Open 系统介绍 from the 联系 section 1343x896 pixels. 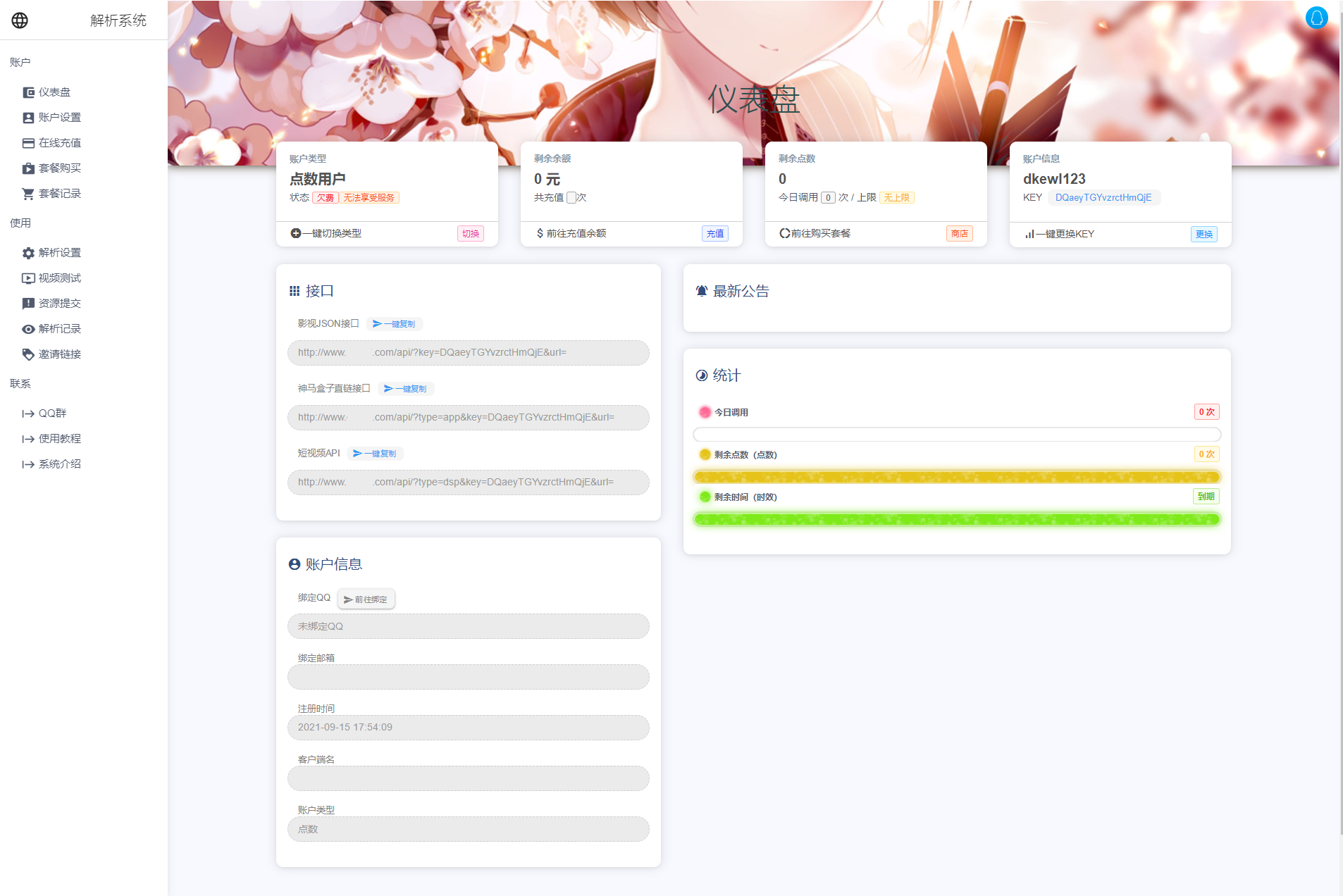(x=59, y=463)
